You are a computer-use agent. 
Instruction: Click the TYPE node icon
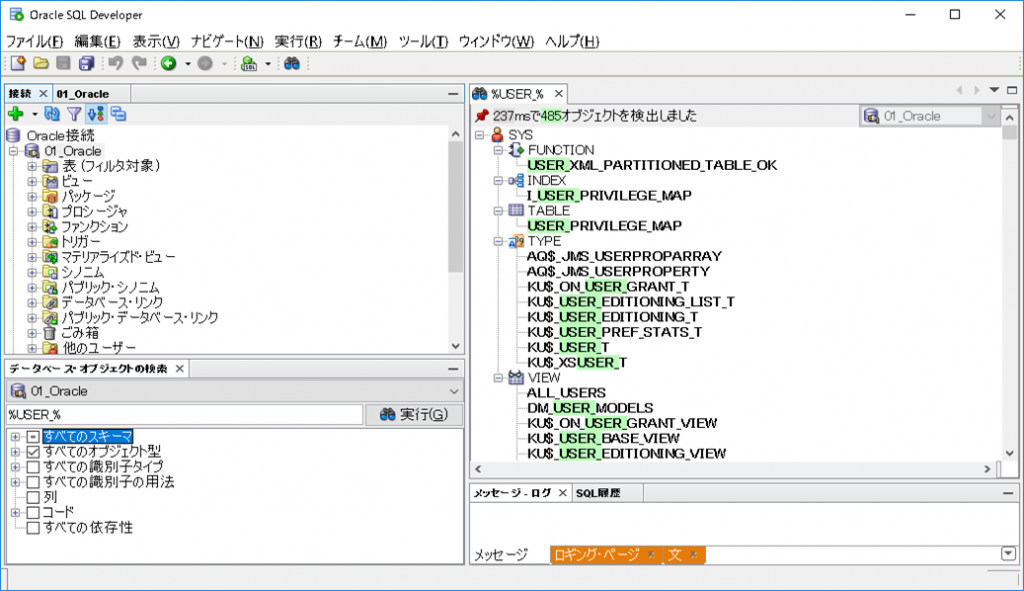click(516, 241)
